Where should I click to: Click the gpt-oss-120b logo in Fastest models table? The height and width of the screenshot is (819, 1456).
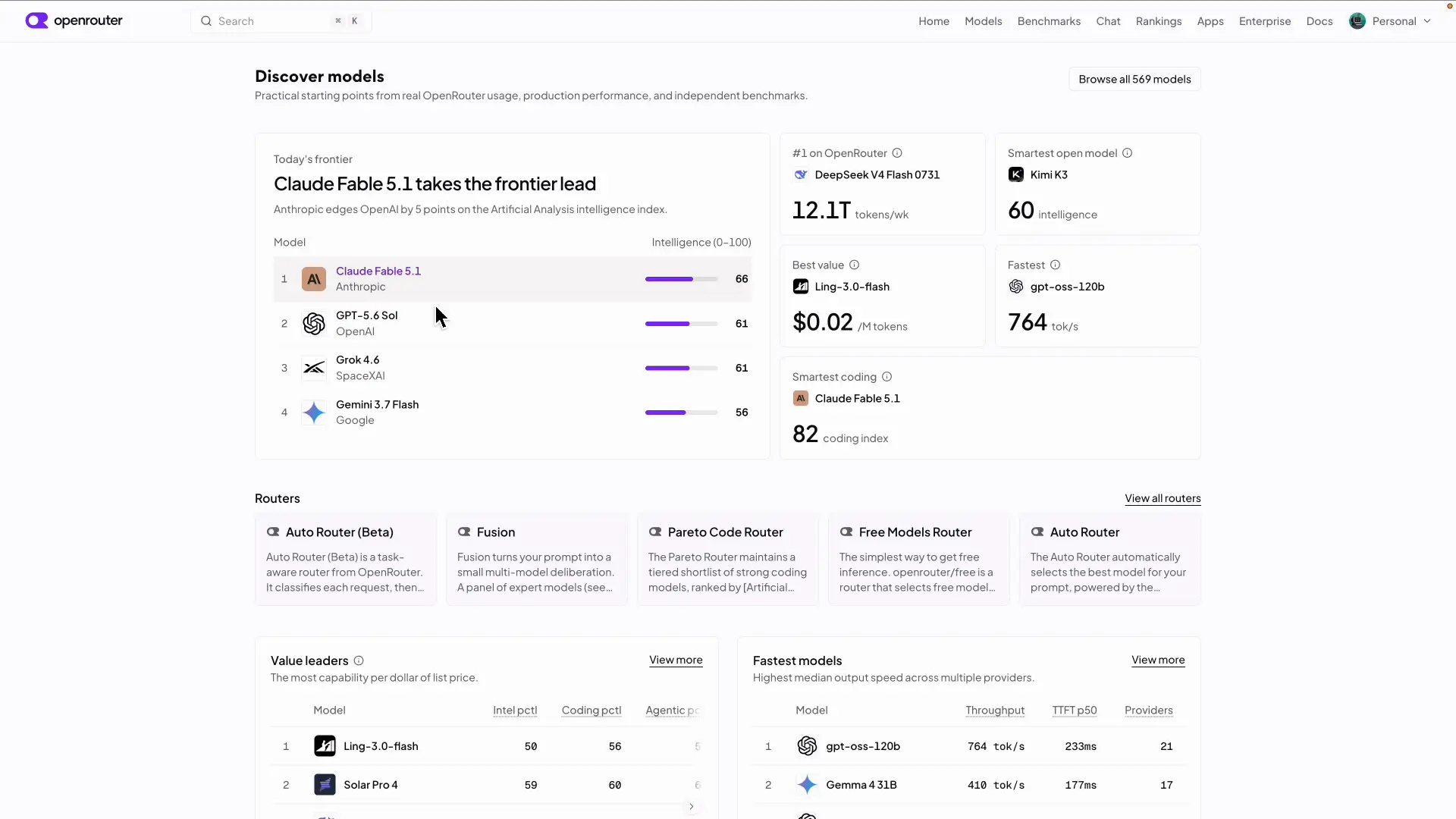tap(807, 746)
